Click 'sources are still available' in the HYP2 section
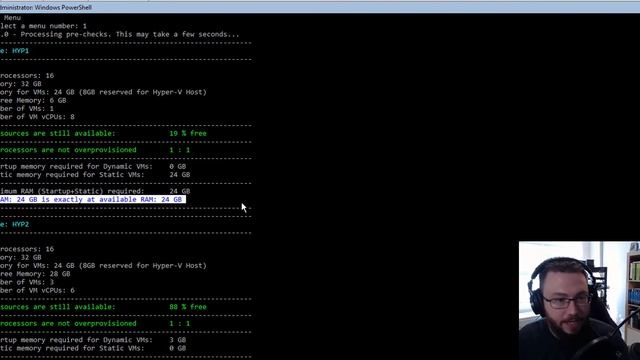The width and height of the screenshot is (640, 360). tap(58, 307)
